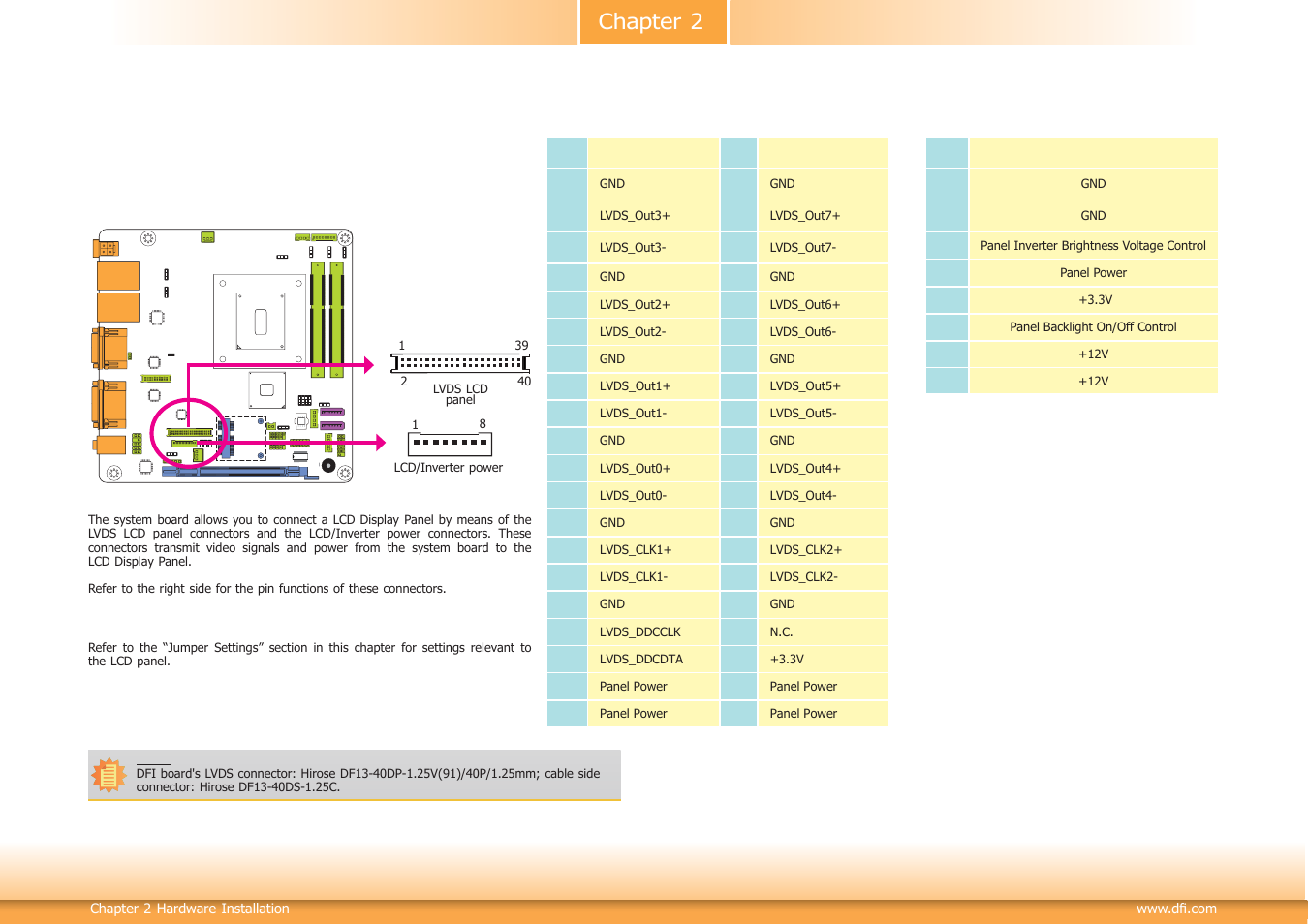Screen dimensions: 1308x924
Task: Click 'Panel Backlight On/Off Control' cell
Action: point(1094,327)
